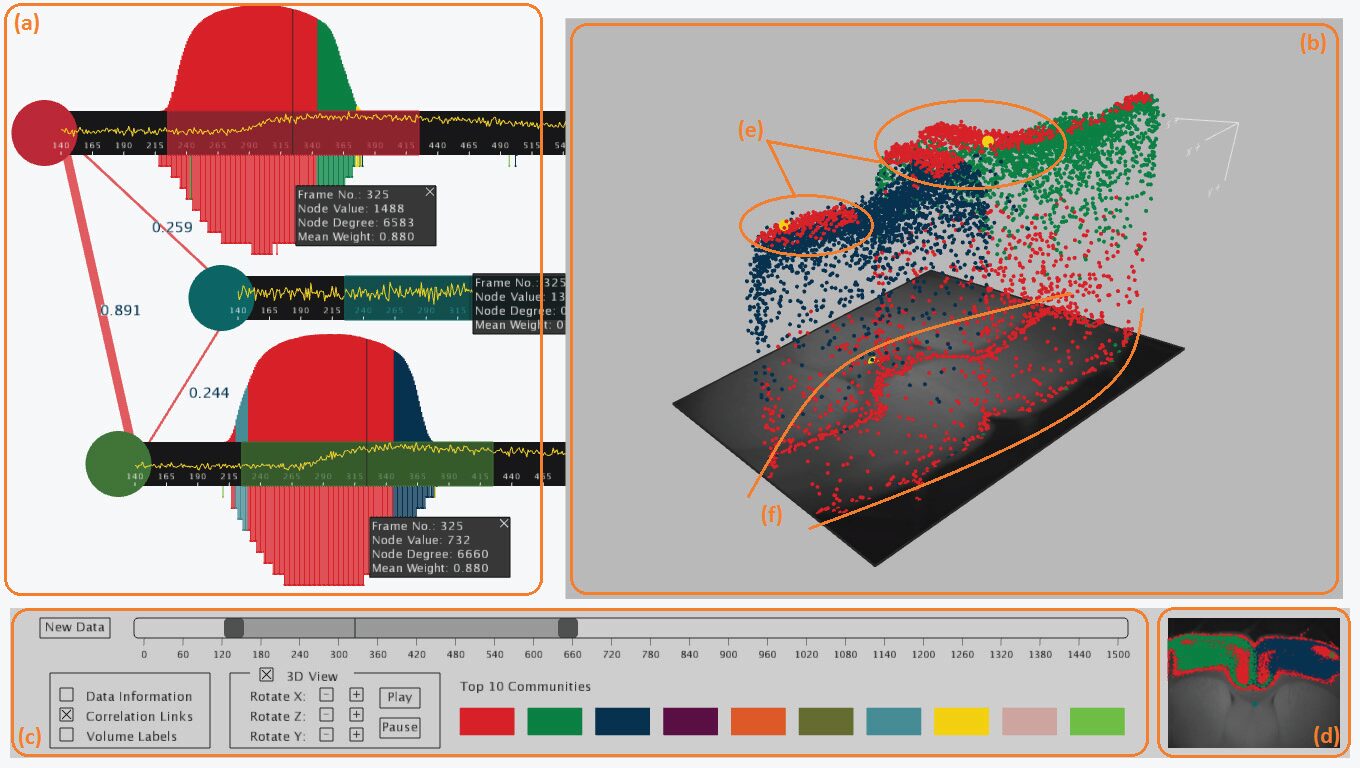This screenshot has width=1360, height=768.
Task: Disable the Correlation Links checkbox
Action: point(67,714)
